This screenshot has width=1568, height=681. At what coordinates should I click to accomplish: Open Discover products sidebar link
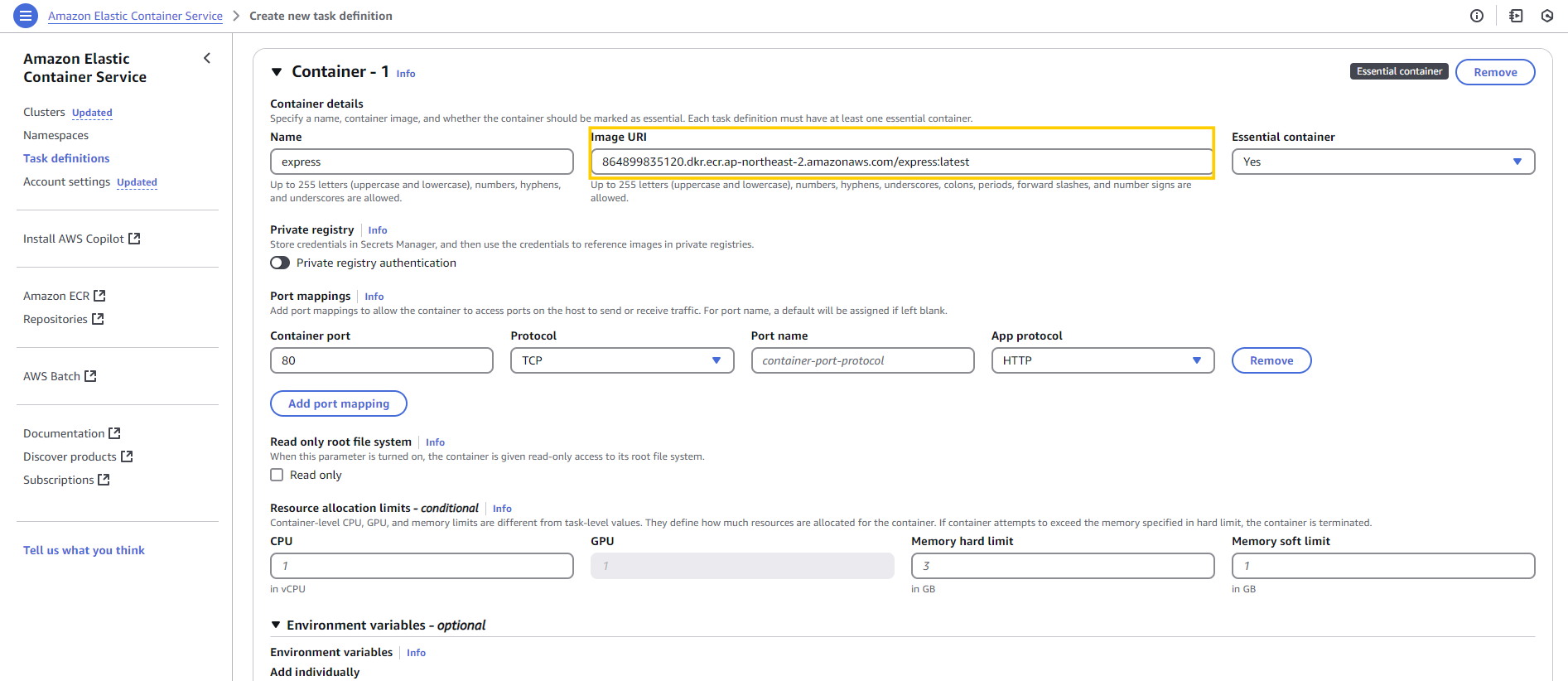[70, 456]
